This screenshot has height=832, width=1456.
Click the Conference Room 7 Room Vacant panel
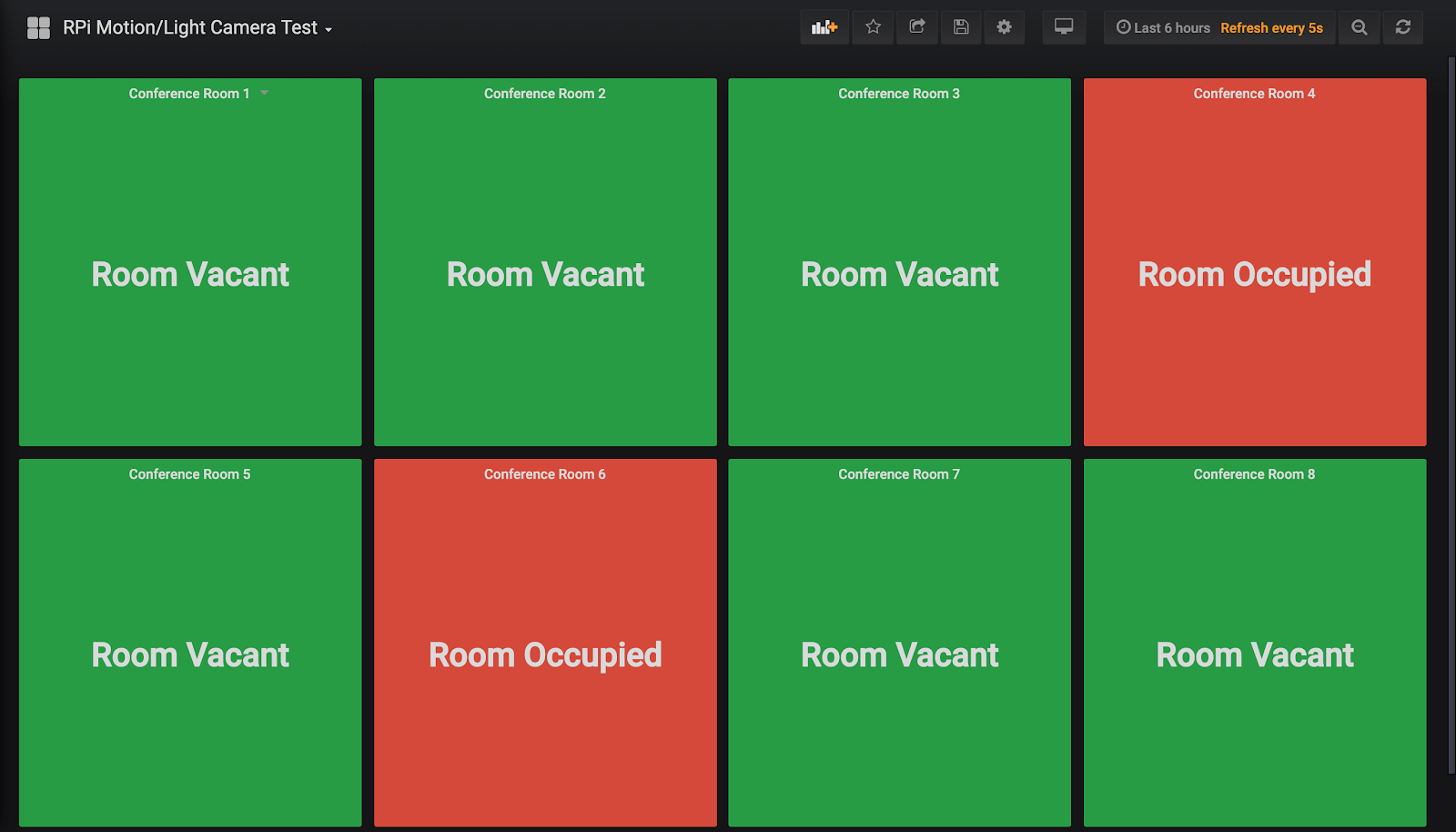pos(899,654)
